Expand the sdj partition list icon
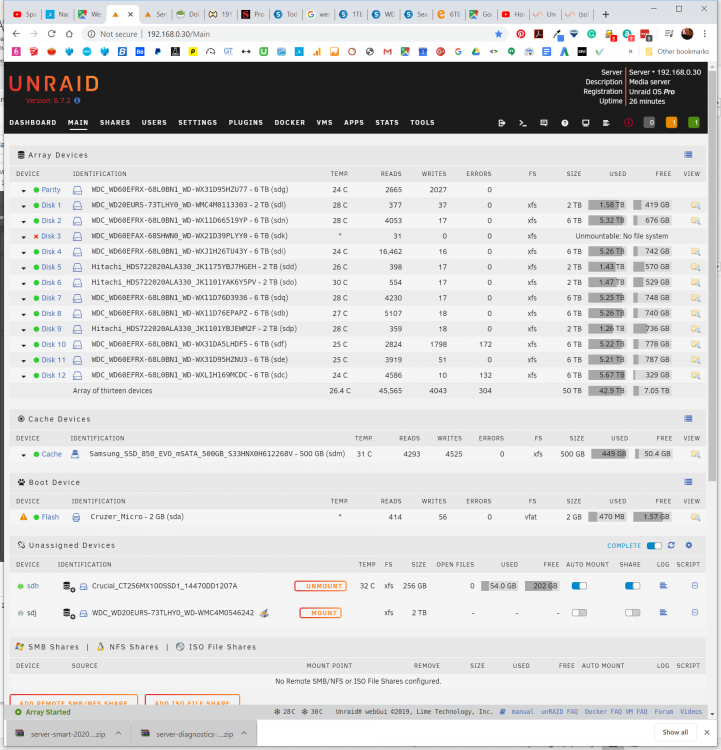 [x=69, y=613]
